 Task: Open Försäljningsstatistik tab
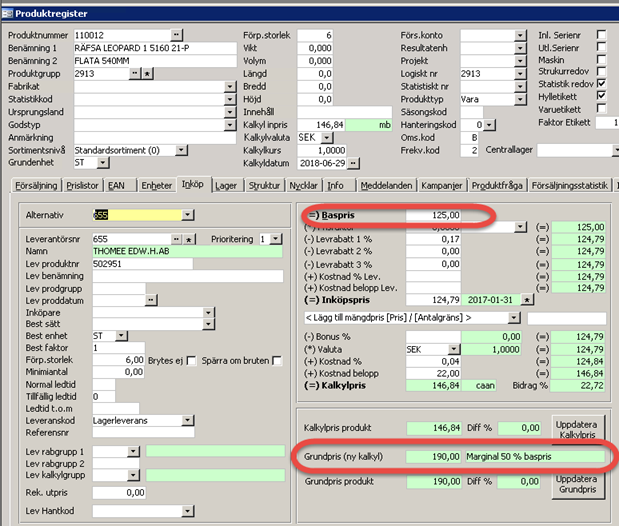pyautogui.click(x=570, y=186)
